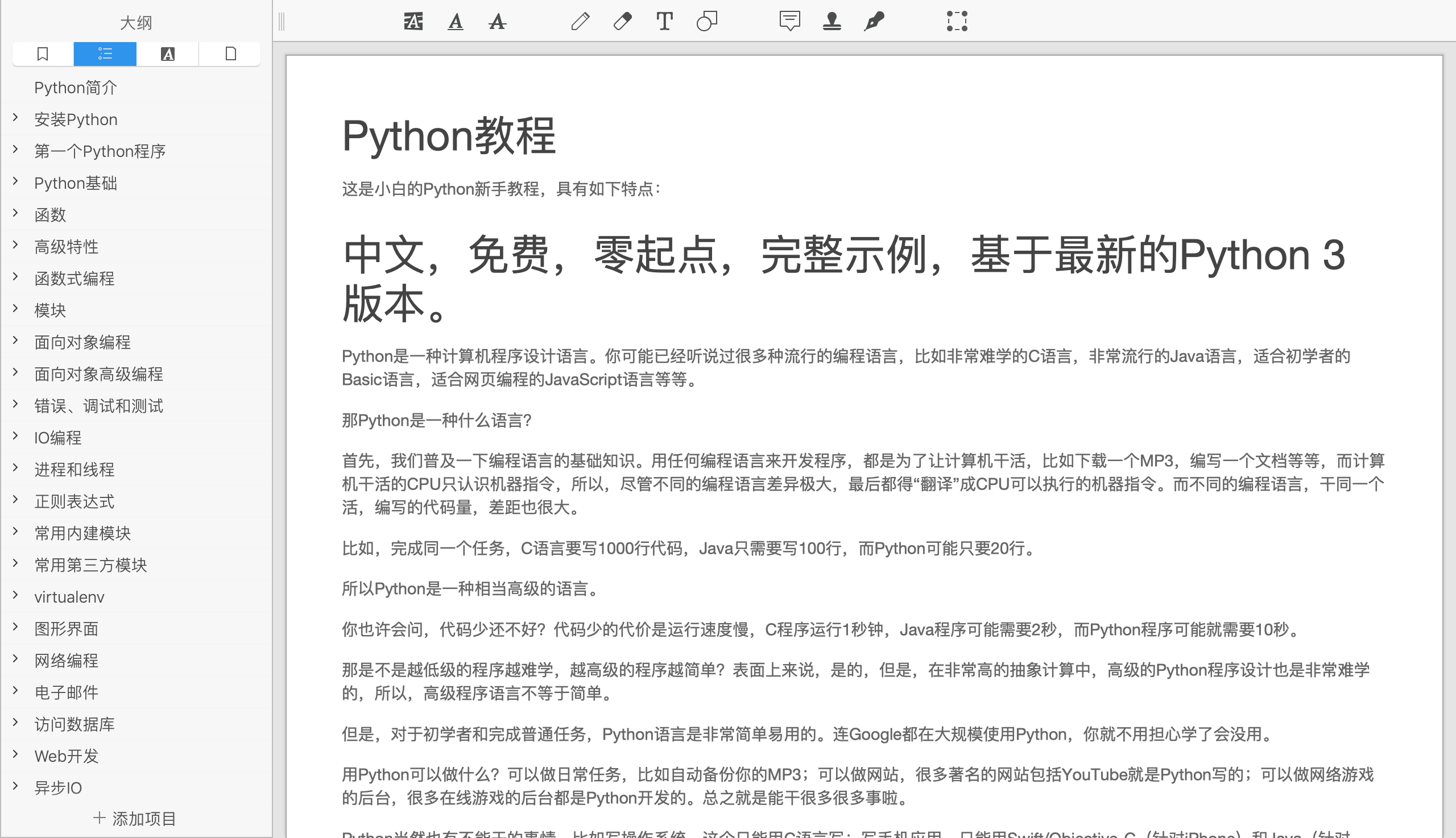Select the eraser tool
1456x838 pixels.
(x=622, y=21)
